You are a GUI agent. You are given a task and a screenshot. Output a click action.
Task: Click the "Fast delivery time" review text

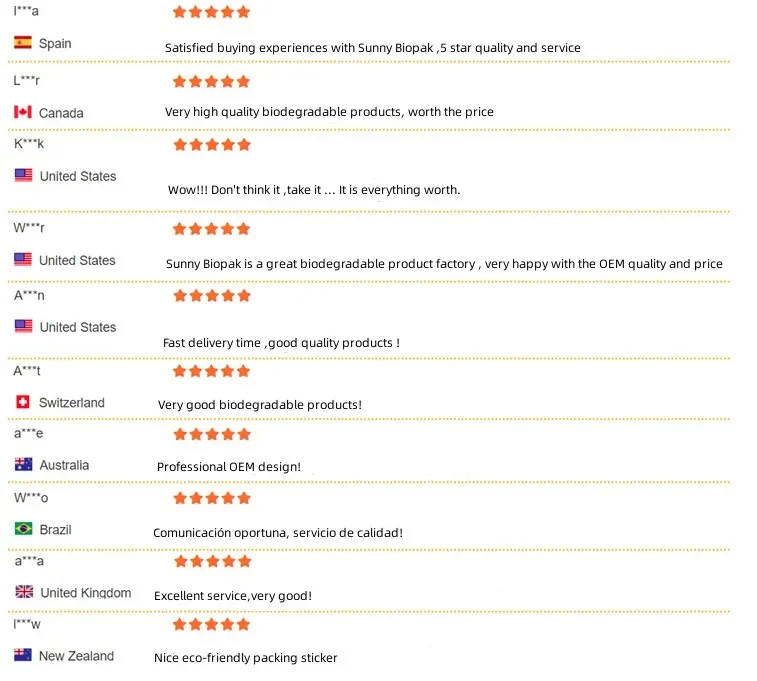(281, 343)
